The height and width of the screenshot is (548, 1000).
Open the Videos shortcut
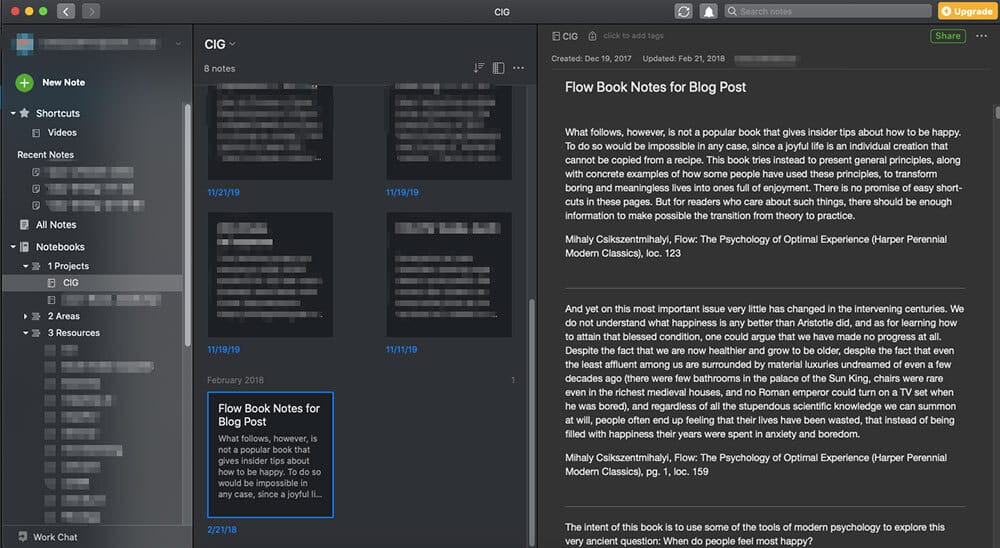click(x=62, y=133)
